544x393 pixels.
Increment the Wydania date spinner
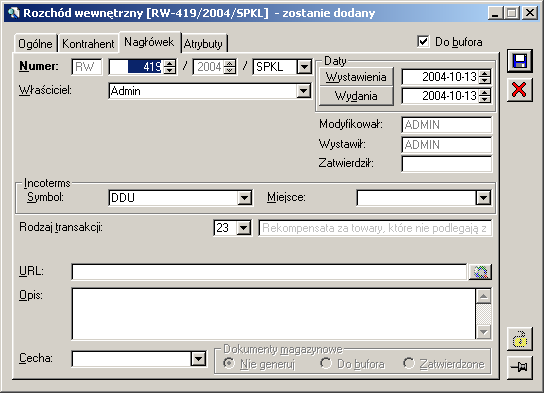[485, 92]
